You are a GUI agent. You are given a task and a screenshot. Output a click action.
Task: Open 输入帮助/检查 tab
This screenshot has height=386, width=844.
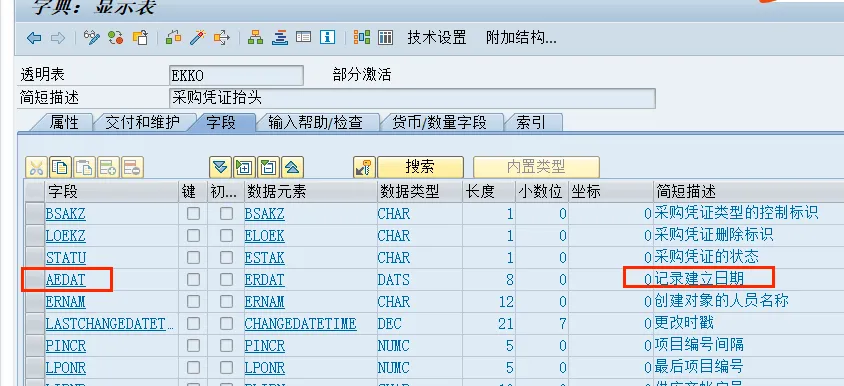[315, 123]
